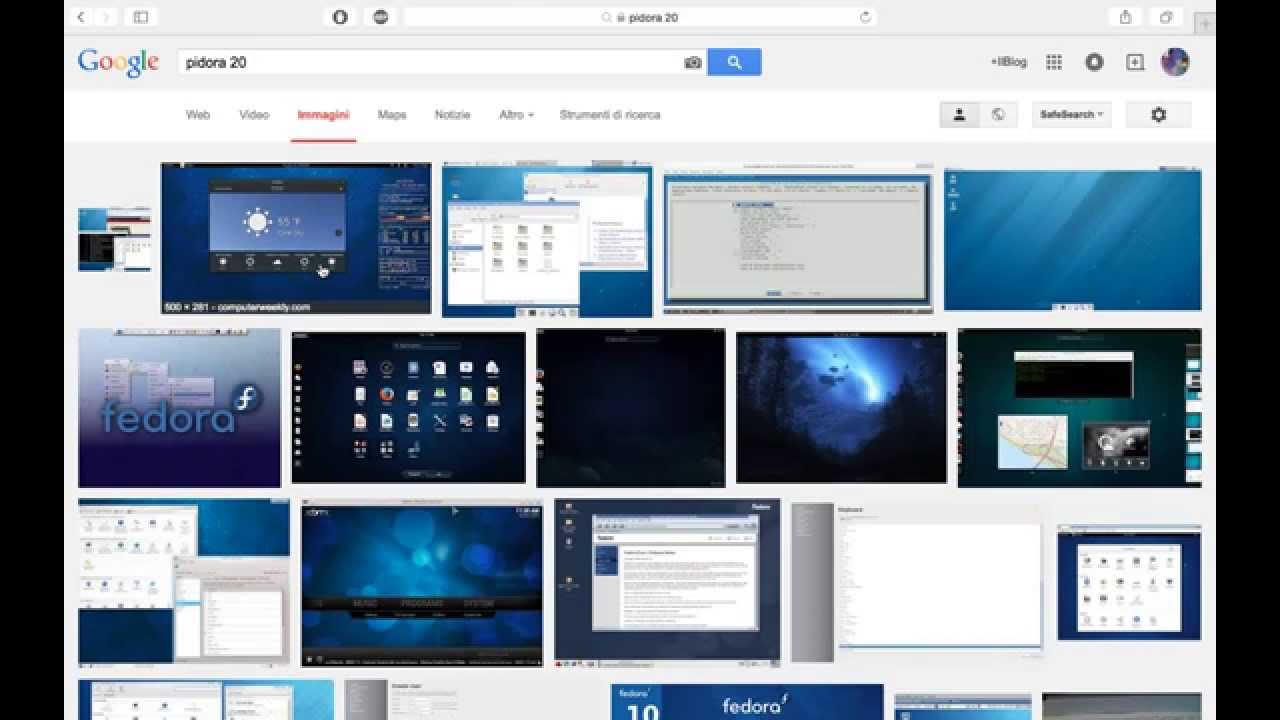Open the SafeSearch dropdown
Image resolution: width=1280 pixels, height=720 pixels.
(1072, 115)
